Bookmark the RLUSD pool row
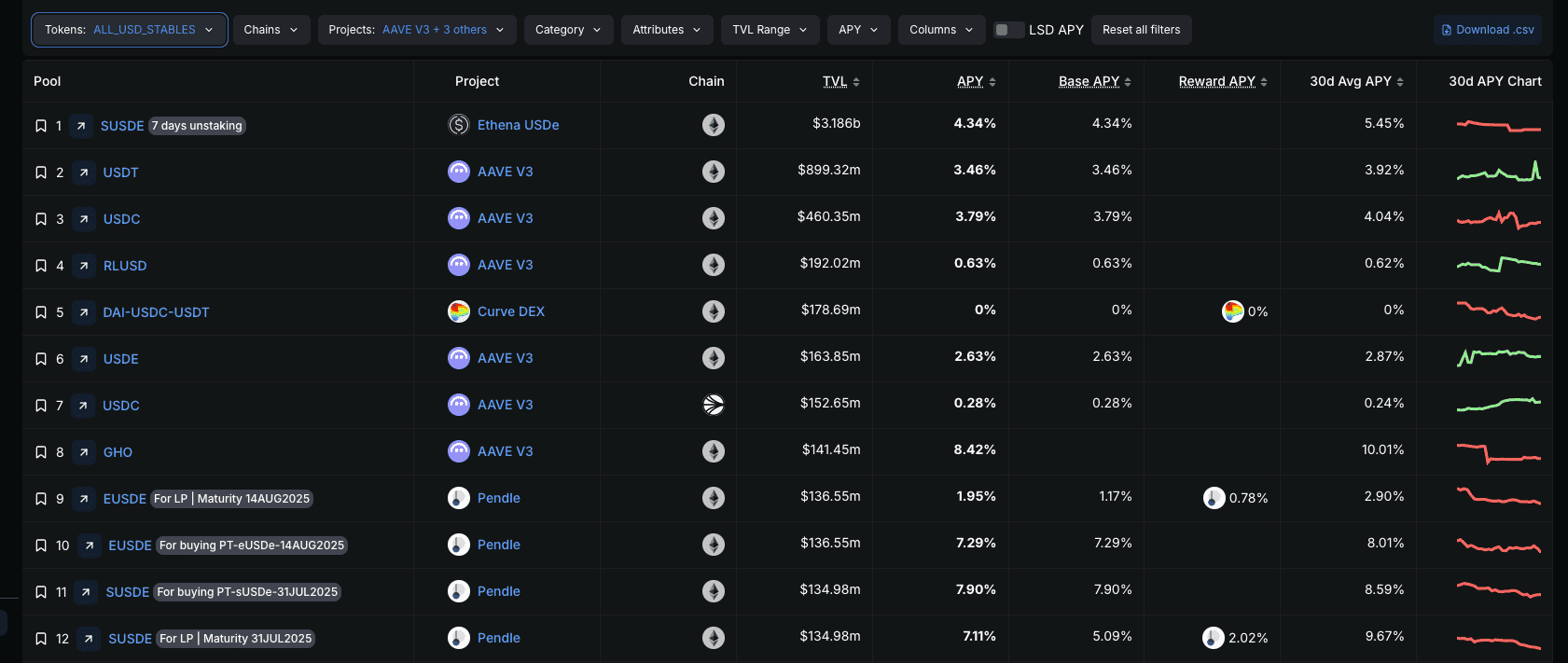The height and width of the screenshot is (663, 1568). [41, 266]
